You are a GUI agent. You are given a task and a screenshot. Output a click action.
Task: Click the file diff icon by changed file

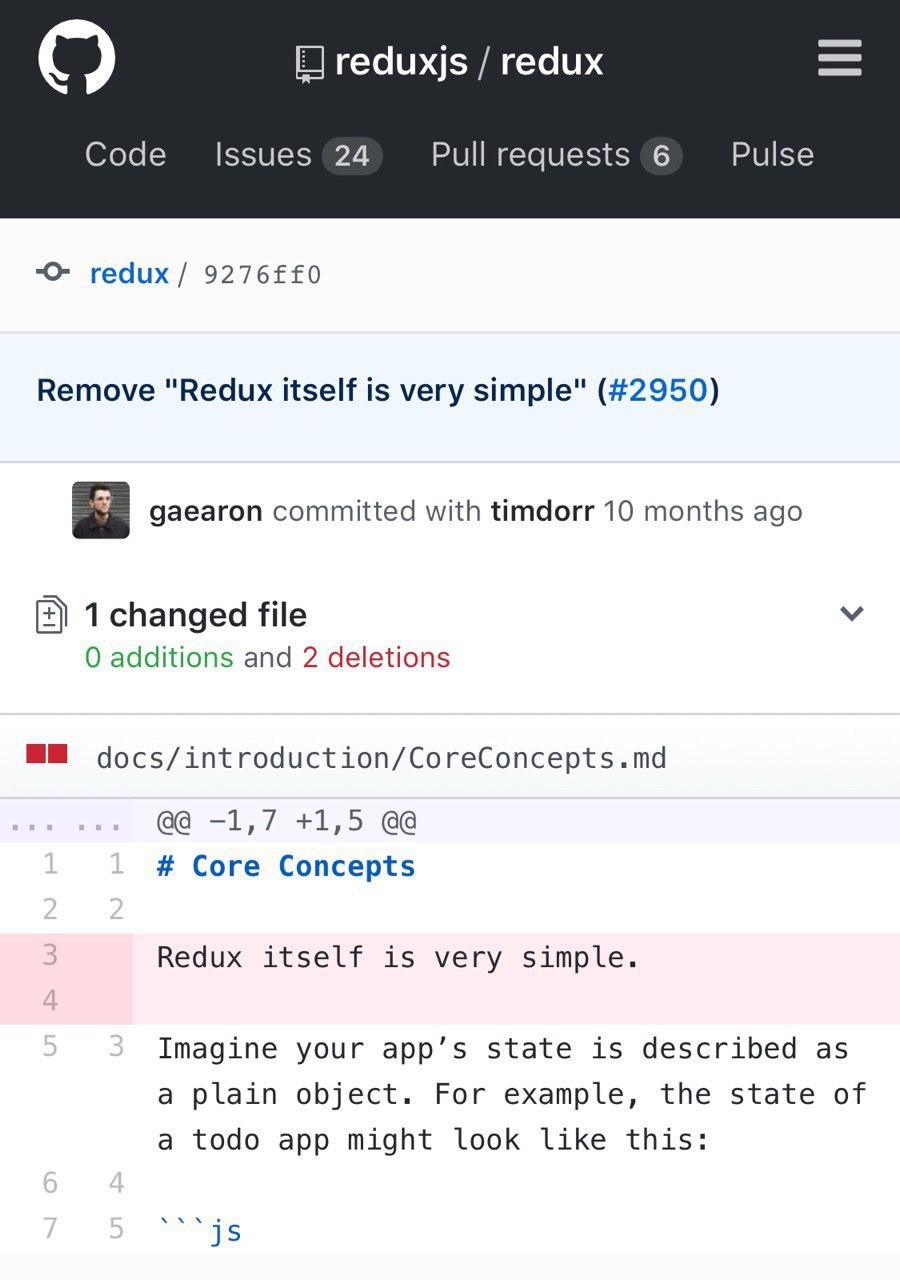coord(51,614)
